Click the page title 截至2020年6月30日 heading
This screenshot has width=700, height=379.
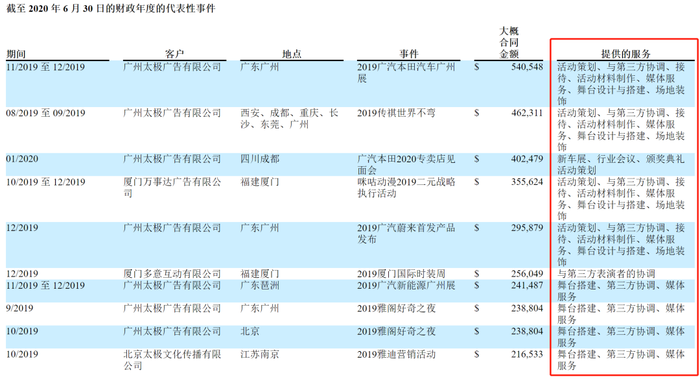pyautogui.click(x=111, y=8)
